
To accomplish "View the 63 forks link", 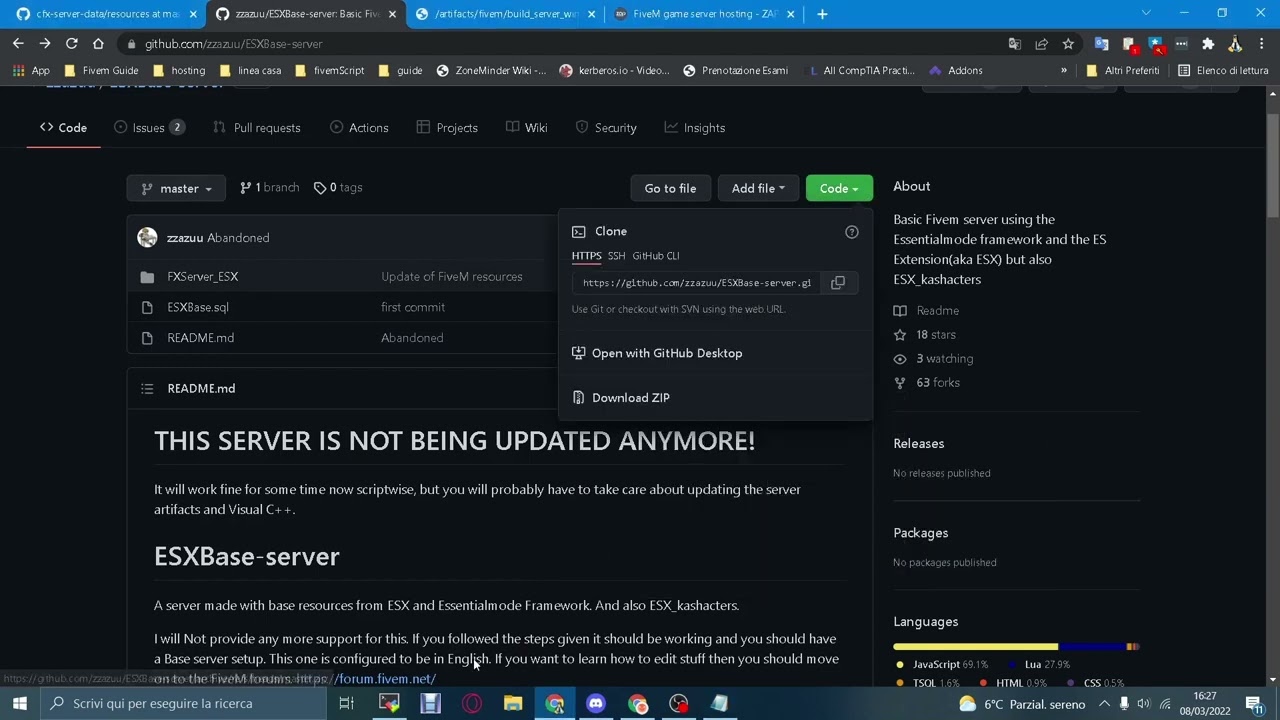I will click(926, 383).
